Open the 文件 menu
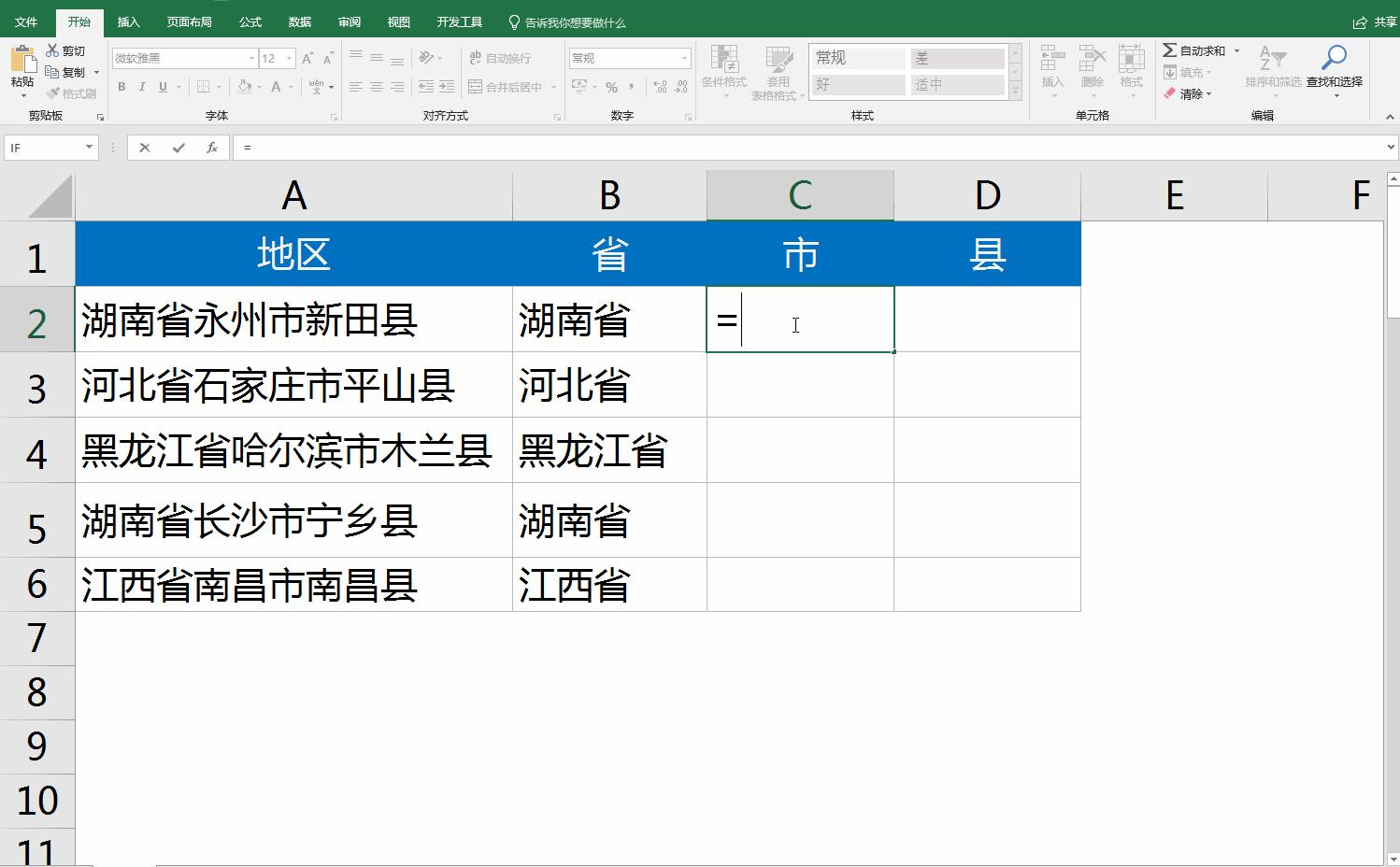 coord(25,21)
